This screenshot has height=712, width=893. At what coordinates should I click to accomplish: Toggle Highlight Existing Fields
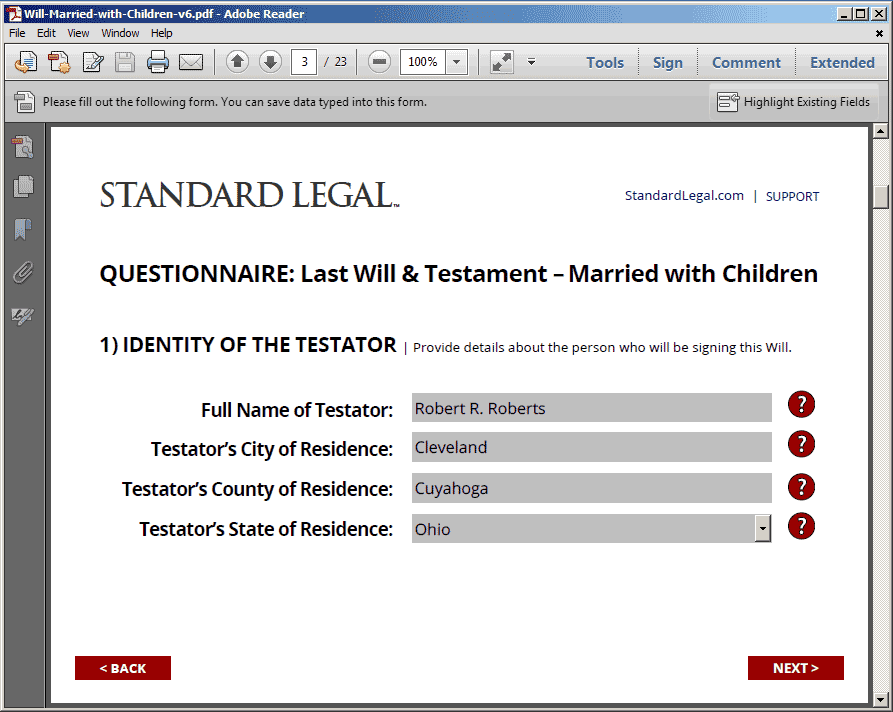tap(793, 102)
